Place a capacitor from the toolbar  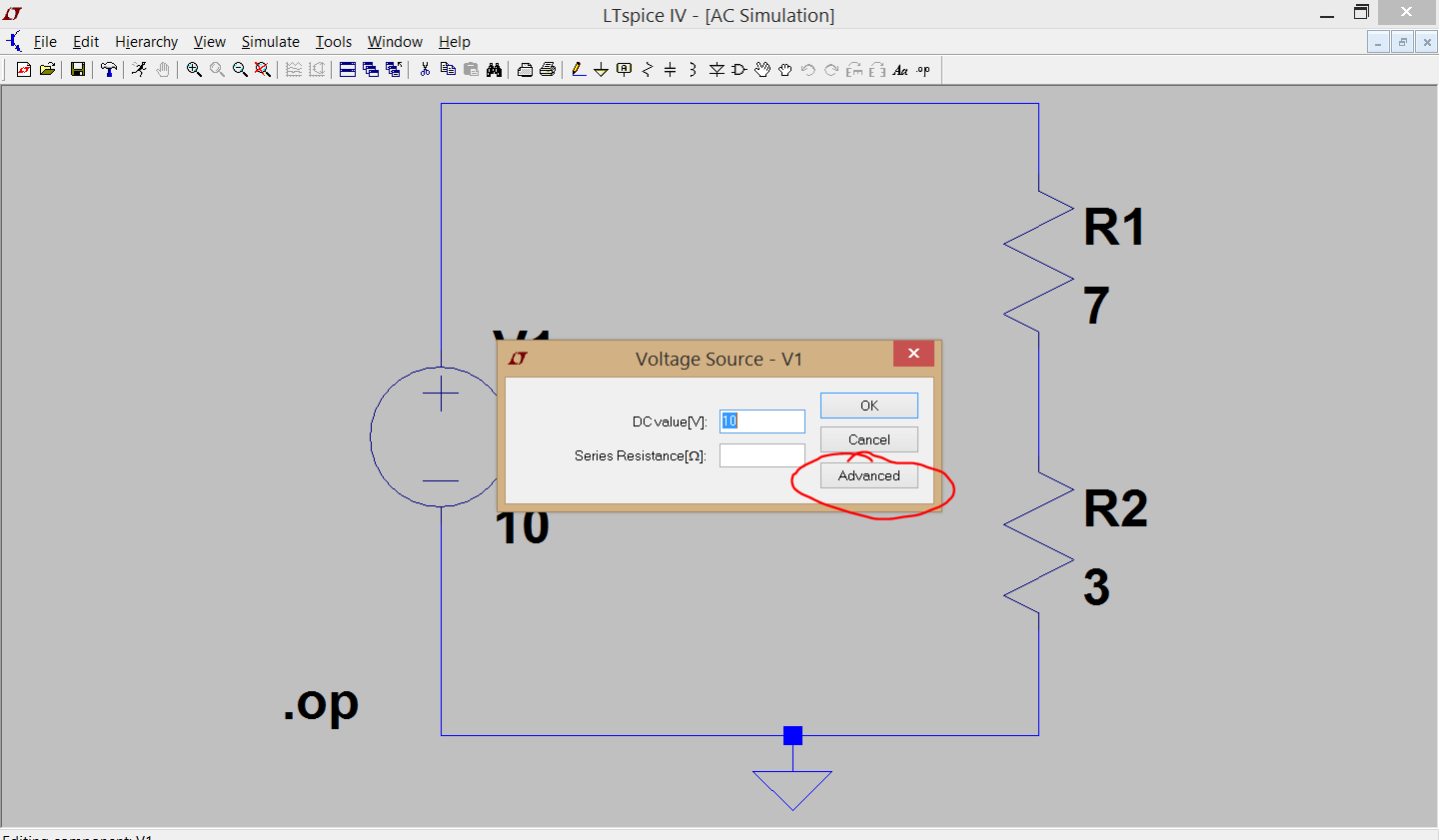[x=671, y=70]
